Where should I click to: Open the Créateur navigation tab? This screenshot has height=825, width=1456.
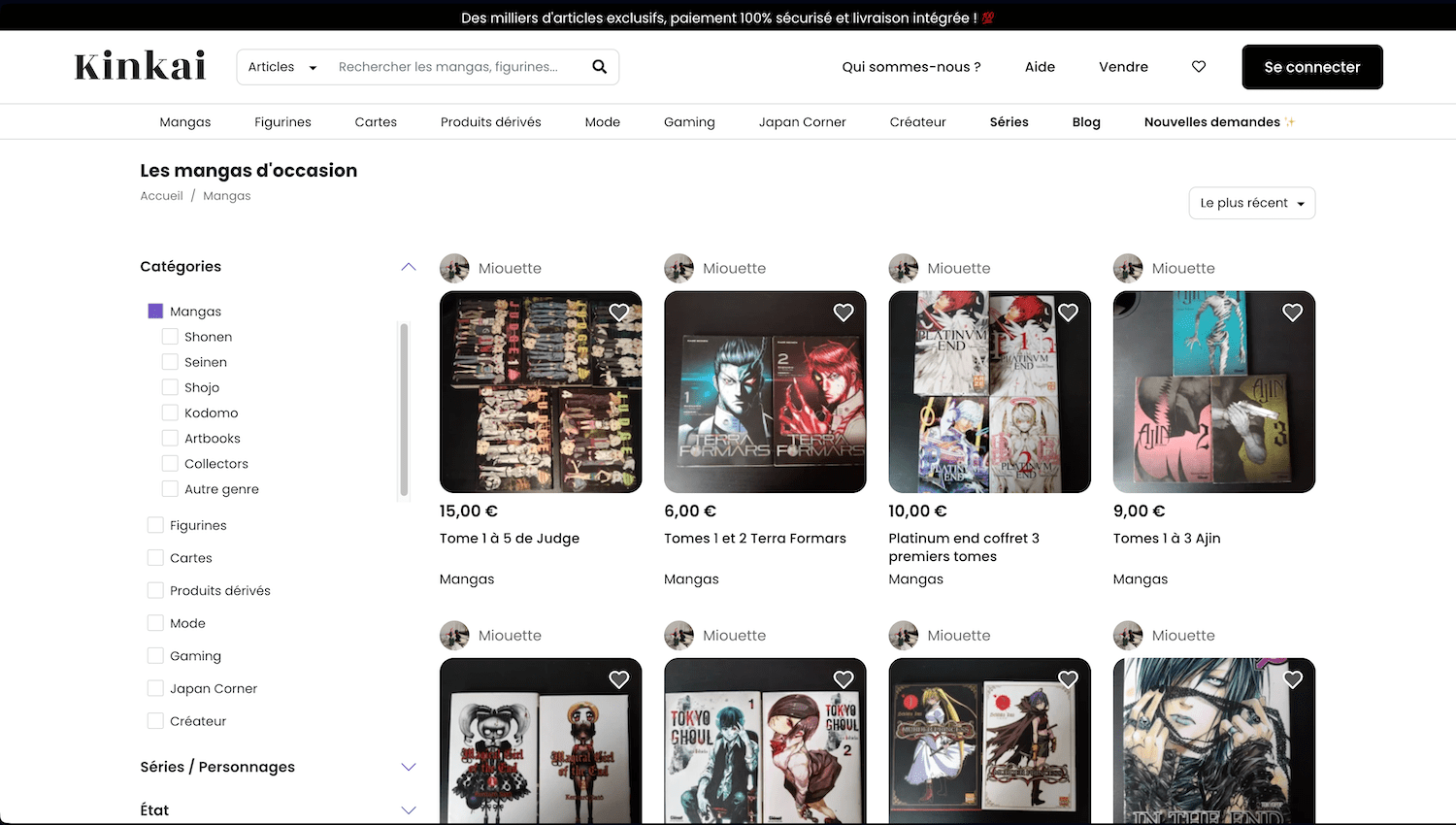tap(918, 122)
